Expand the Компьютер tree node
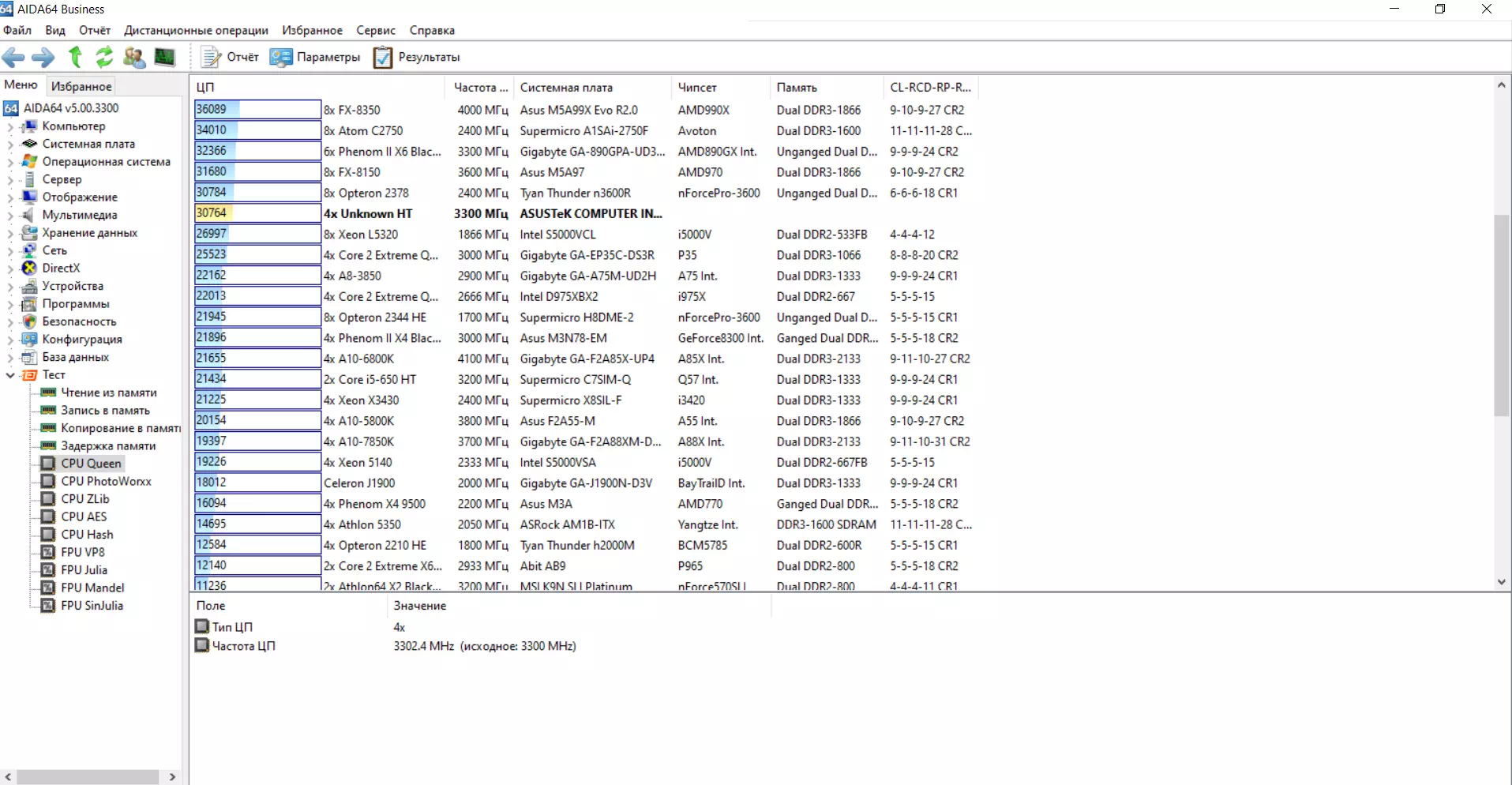 point(9,126)
